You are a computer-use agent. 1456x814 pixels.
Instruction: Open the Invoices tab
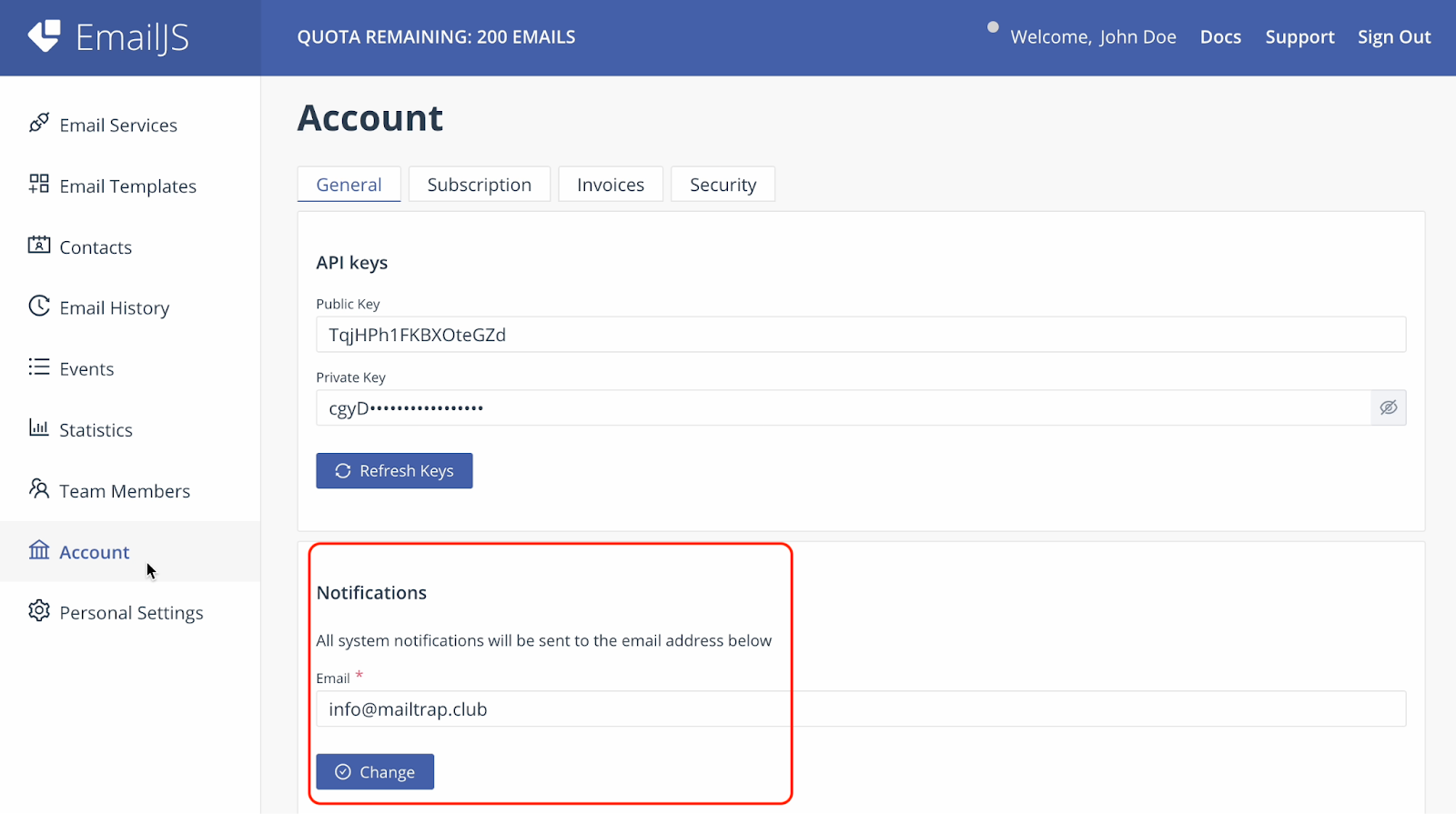610,185
